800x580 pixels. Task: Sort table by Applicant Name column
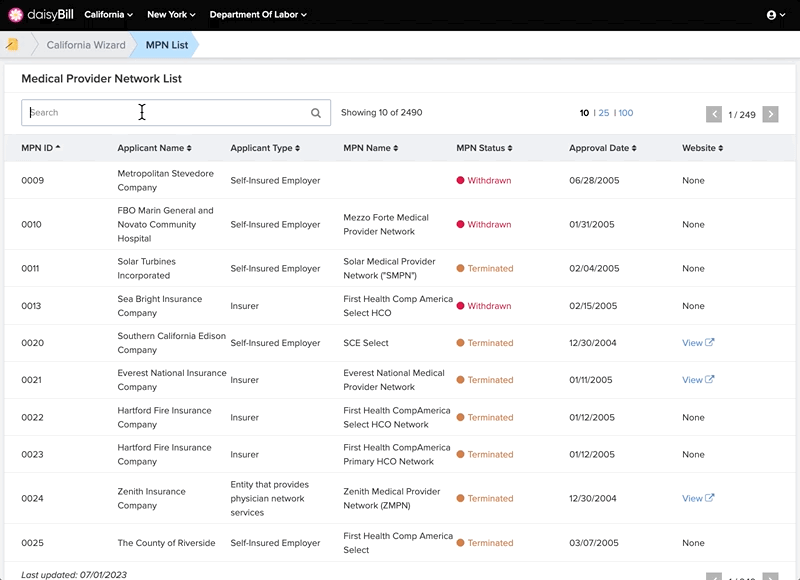[155, 148]
